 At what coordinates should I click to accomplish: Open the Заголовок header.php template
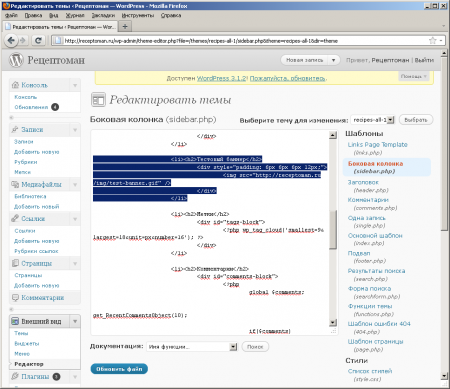click(363, 182)
